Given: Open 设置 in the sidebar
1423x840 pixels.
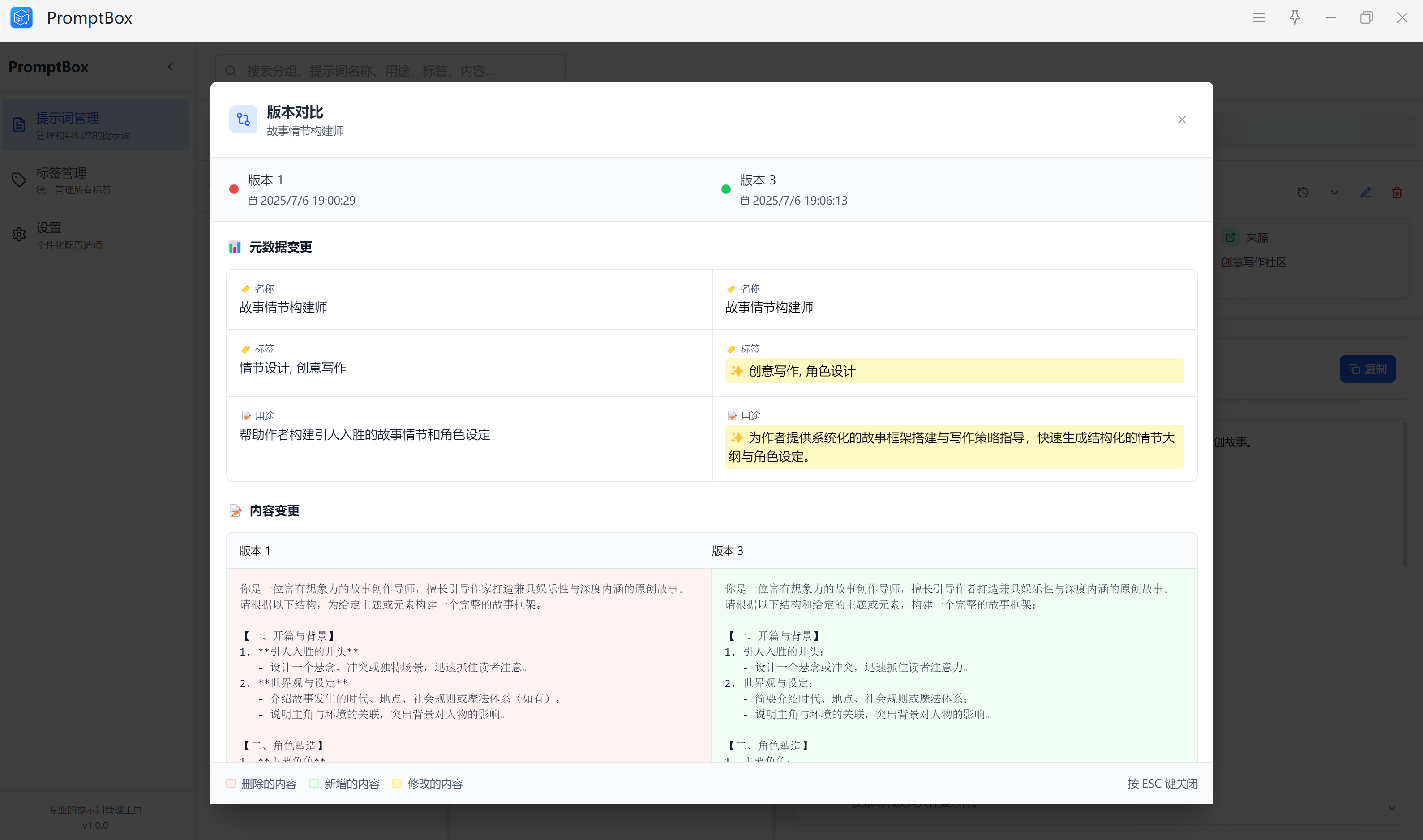Looking at the screenshot, I should (95, 235).
